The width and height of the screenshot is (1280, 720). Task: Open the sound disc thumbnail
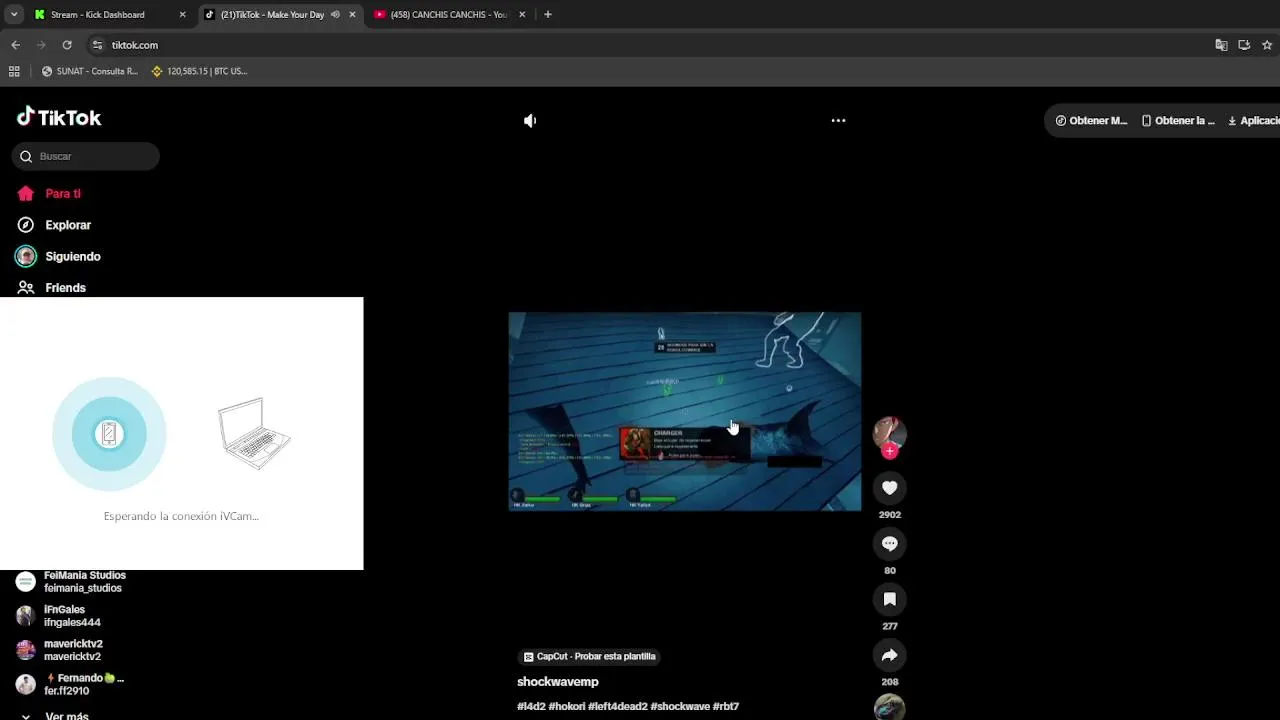[890, 707]
